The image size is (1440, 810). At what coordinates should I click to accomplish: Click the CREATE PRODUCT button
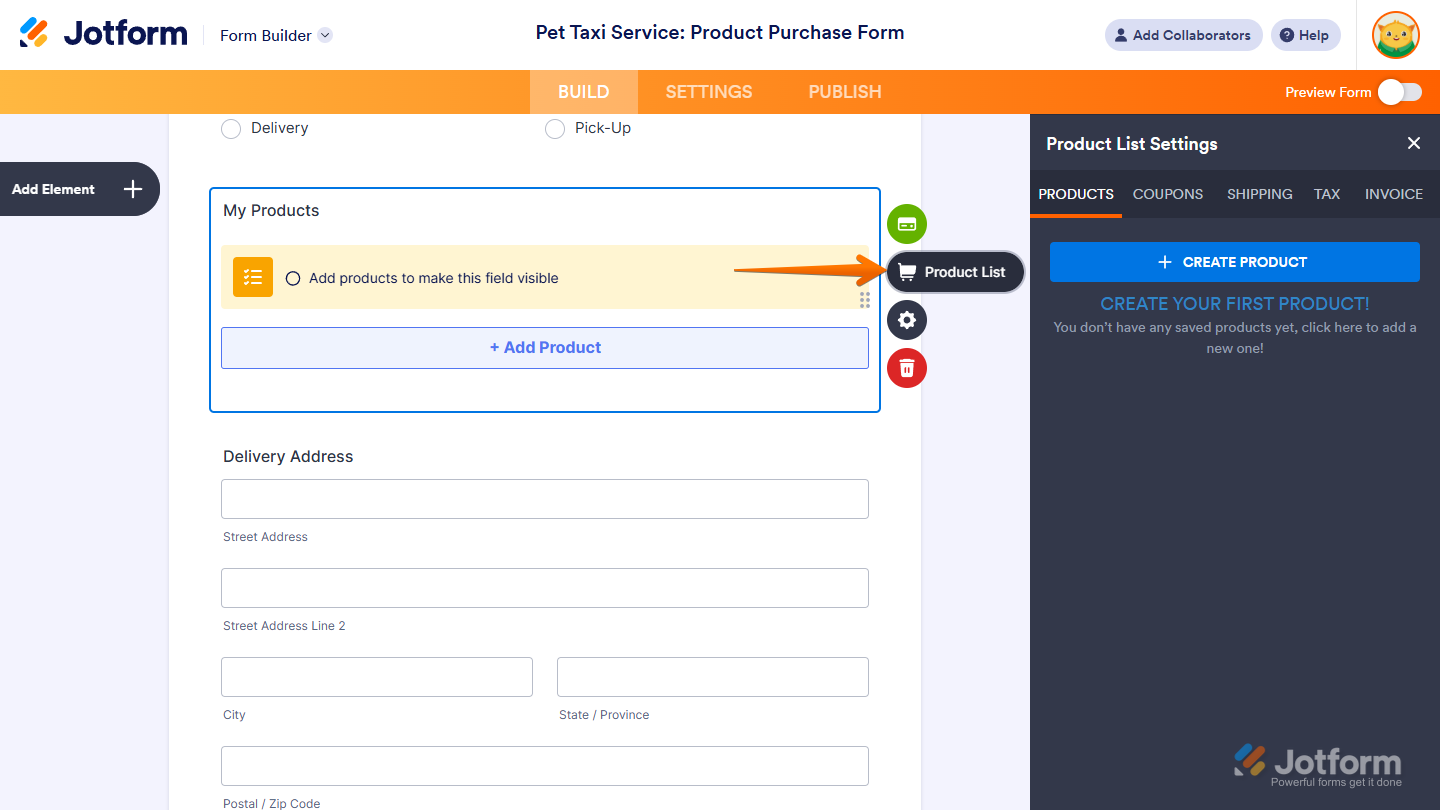pyautogui.click(x=1235, y=262)
